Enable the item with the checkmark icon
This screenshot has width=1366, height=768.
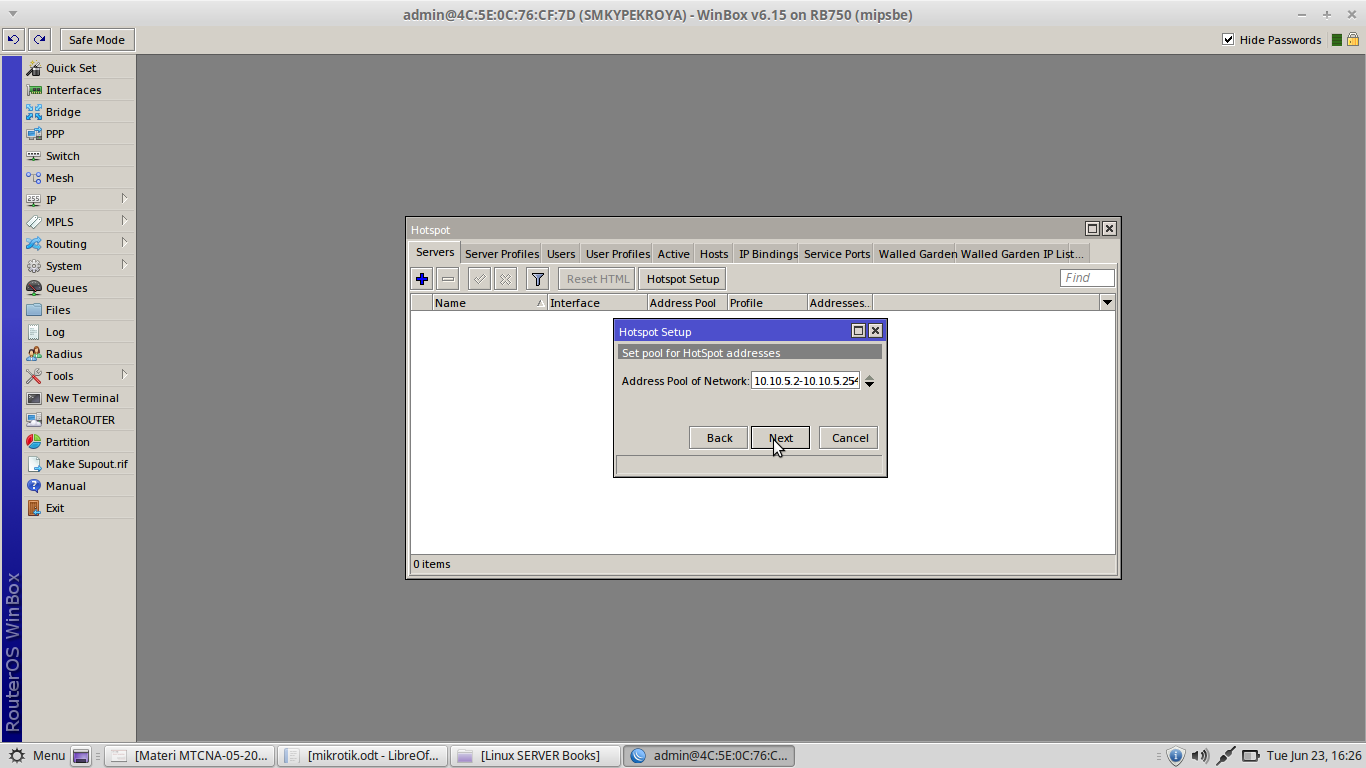(x=479, y=279)
